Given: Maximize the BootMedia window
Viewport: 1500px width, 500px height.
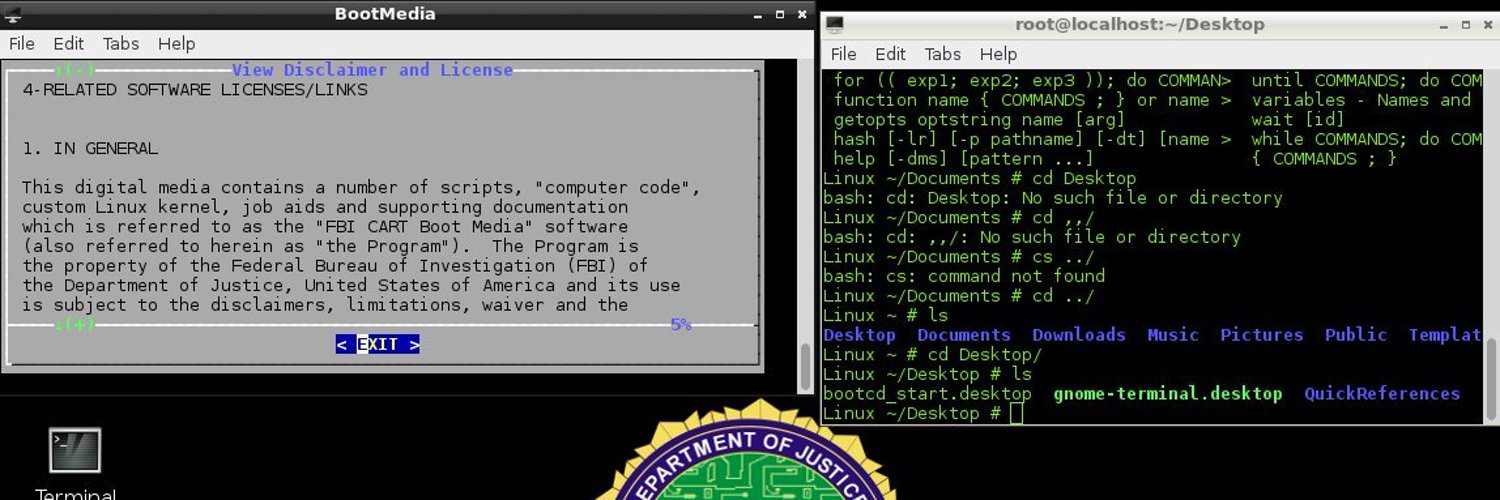Looking at the screenshot, I should (x=780, y=15).
